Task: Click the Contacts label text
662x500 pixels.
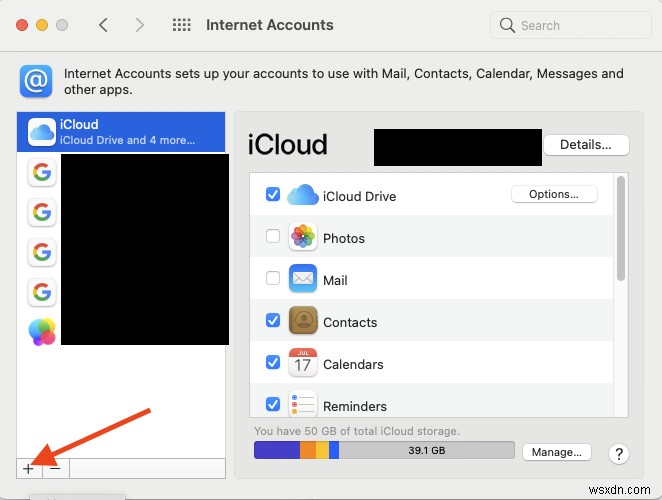Action: (350, 323)
